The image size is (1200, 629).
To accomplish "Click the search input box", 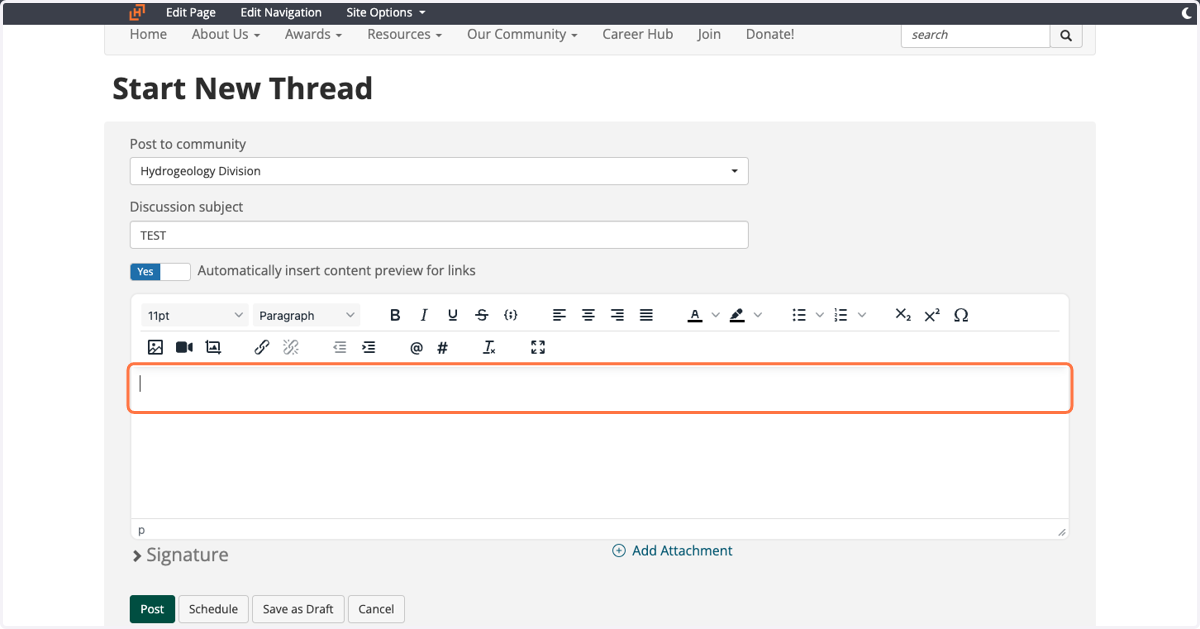I will point(975,35).
